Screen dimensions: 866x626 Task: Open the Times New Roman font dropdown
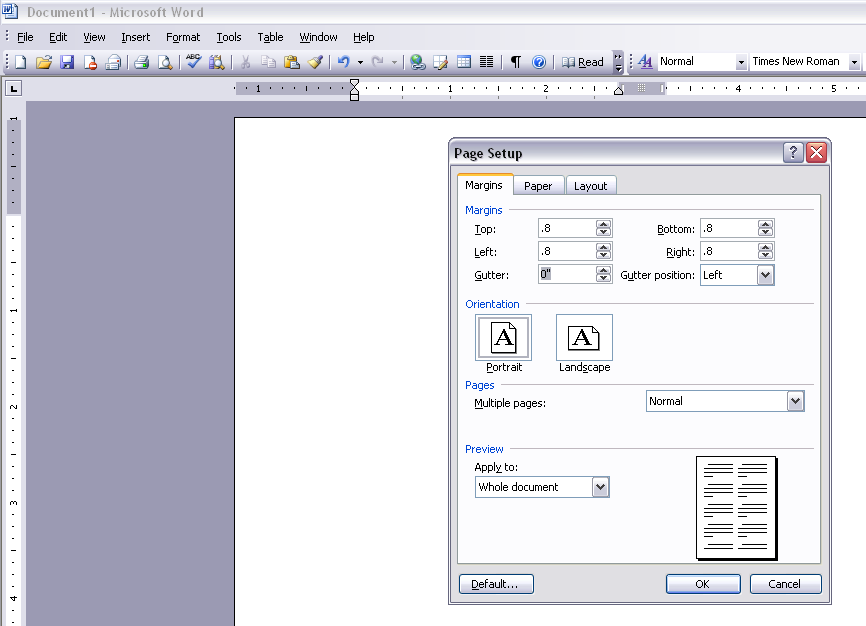point(854,62)
